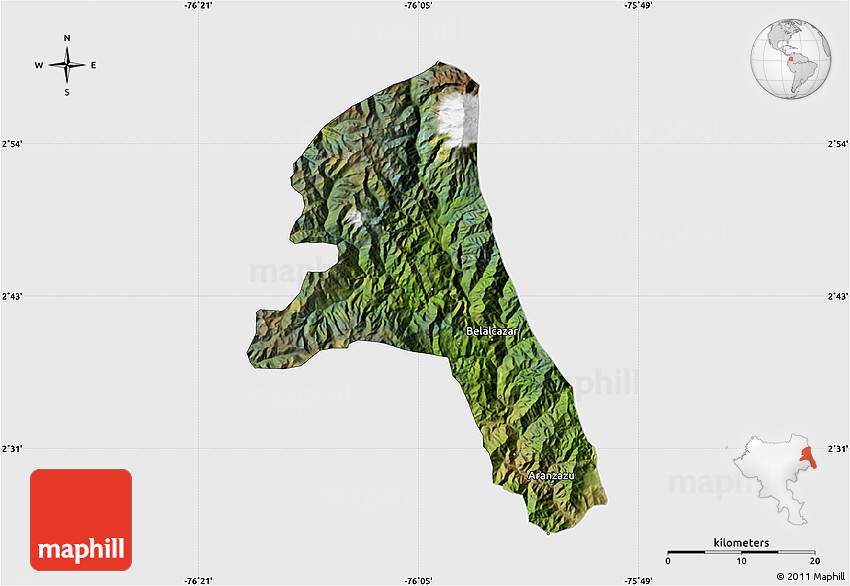Click the compass rose icon
Viewport: 850px width, 586px height.
coord(67,66)
